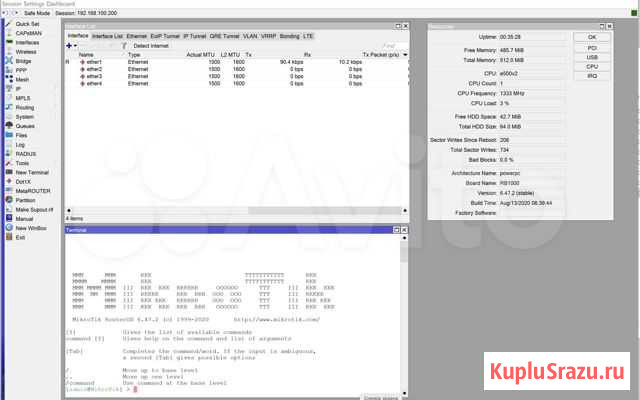Click the USB button
Screen dimensions: 640x400
coord(592,56)
